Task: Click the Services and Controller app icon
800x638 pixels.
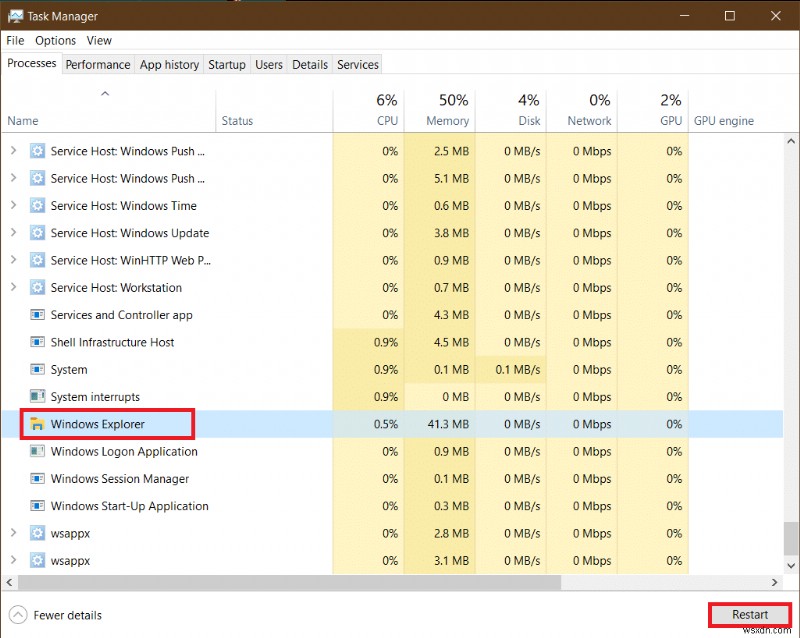Action: tap(36, 315)
